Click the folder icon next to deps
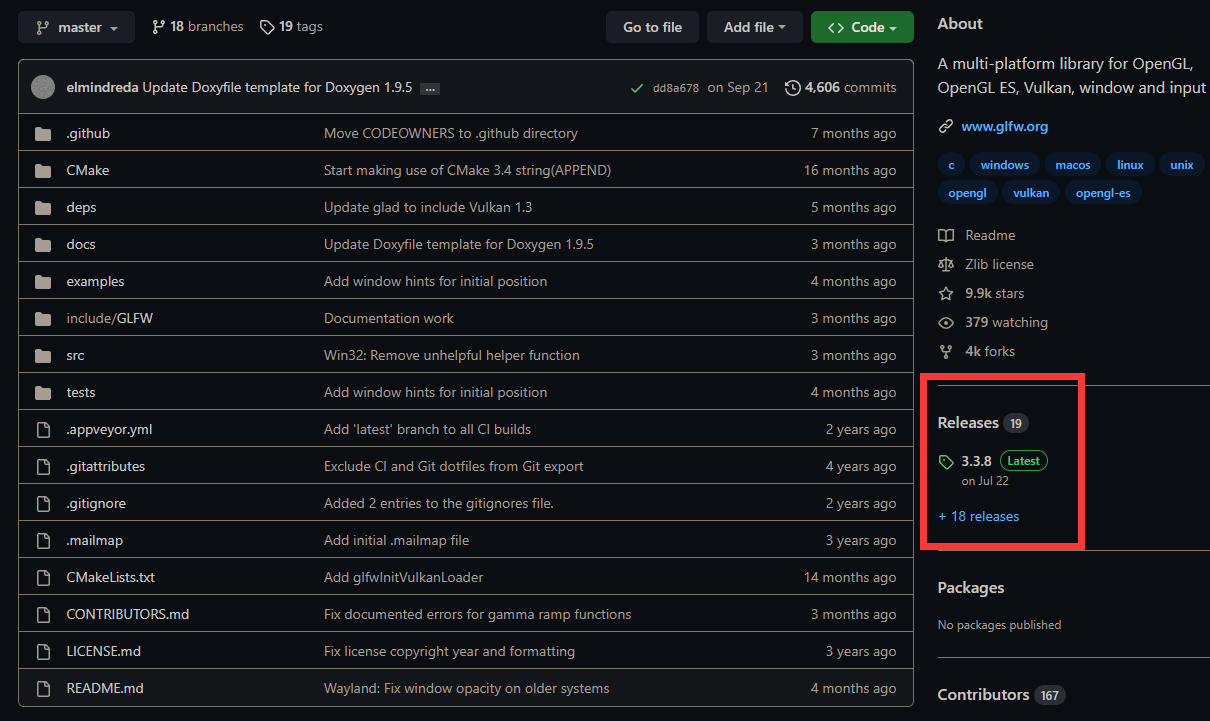The height and width of the screenshot is (721, 1210). (43, 207)
